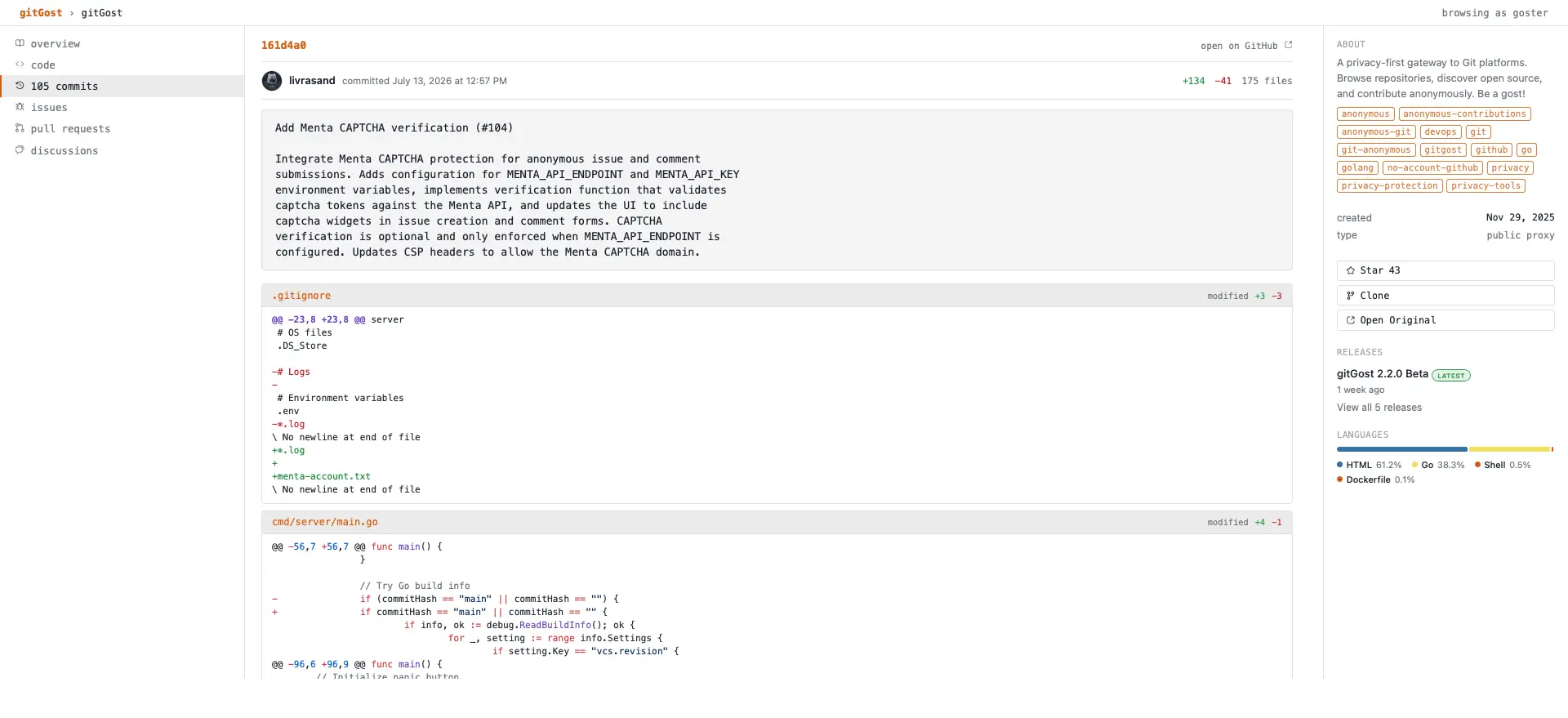The width and height of the screenshot is (1568, 718).
Task: Click commit hash 161d4a0
Action: pos(283,45)
